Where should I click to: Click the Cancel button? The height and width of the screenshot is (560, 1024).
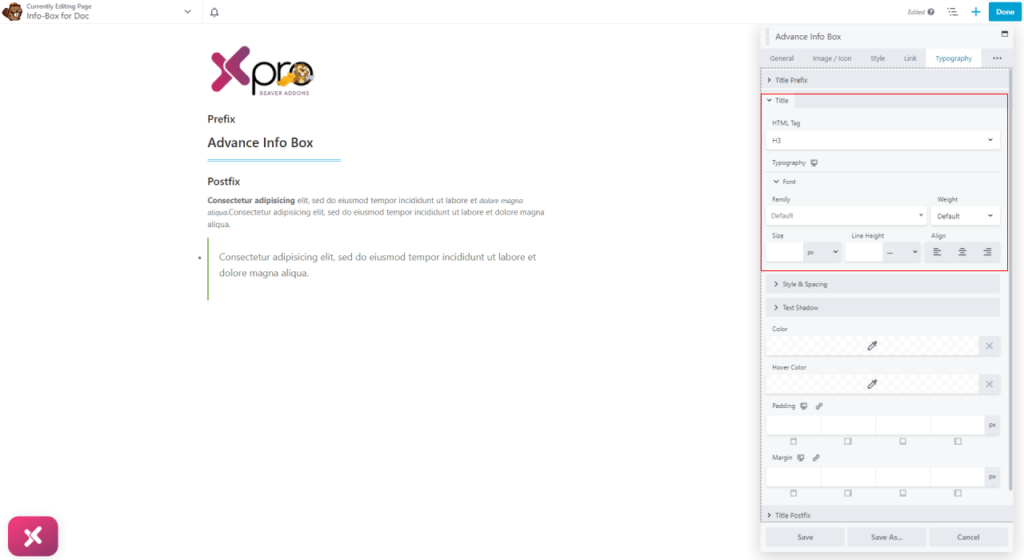click(968, 537)
